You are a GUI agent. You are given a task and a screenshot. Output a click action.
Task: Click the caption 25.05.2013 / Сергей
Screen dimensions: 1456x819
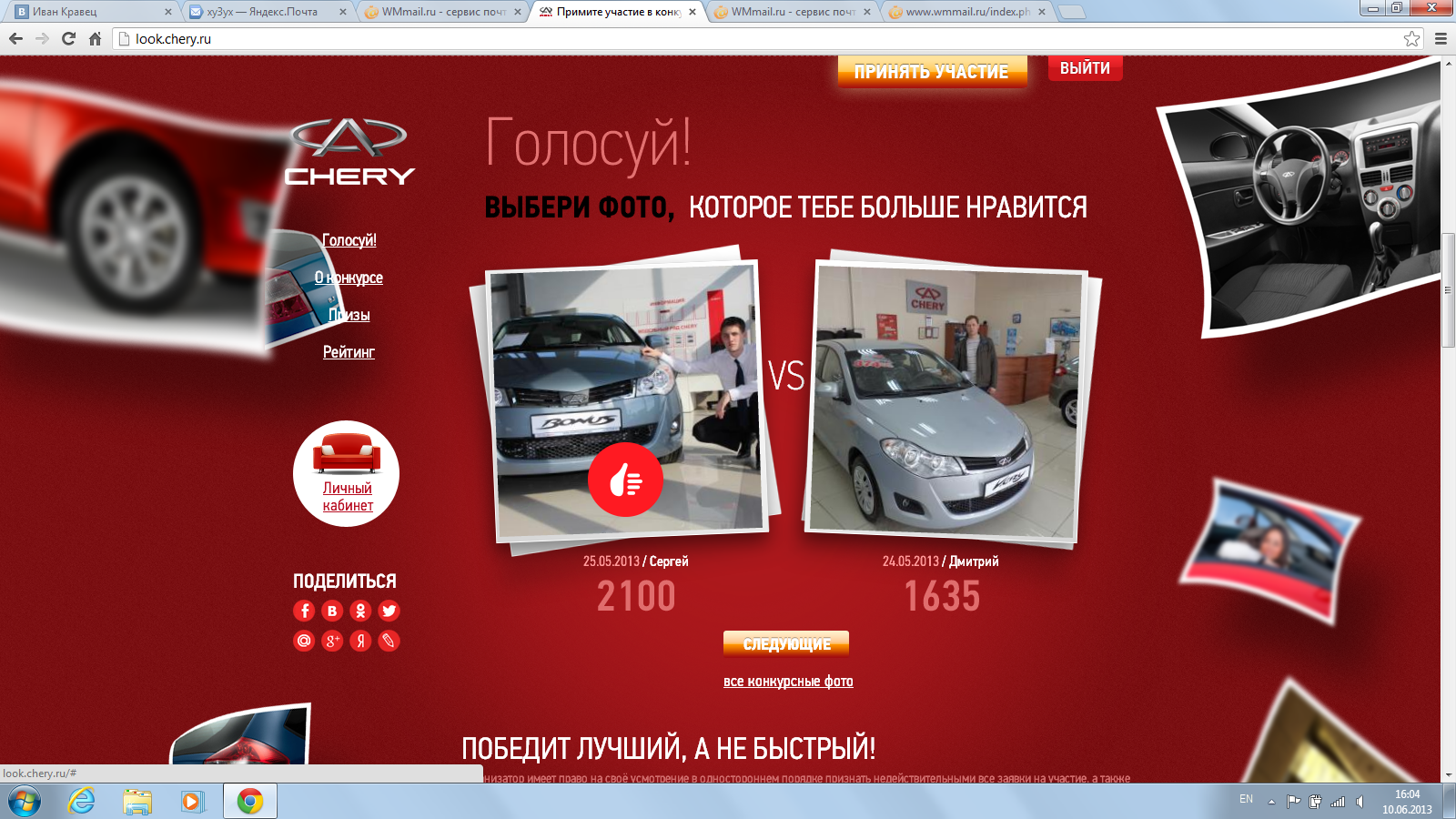coord(636,561)
